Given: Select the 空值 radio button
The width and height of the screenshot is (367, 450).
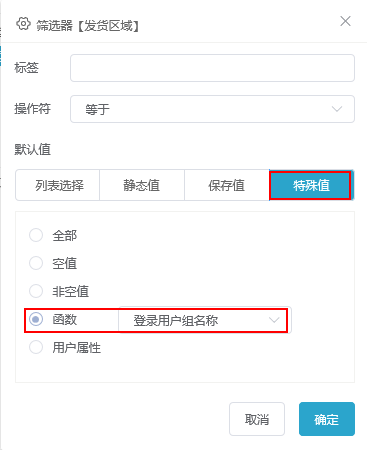Looking at the screenshot, I should pos(36,263).
